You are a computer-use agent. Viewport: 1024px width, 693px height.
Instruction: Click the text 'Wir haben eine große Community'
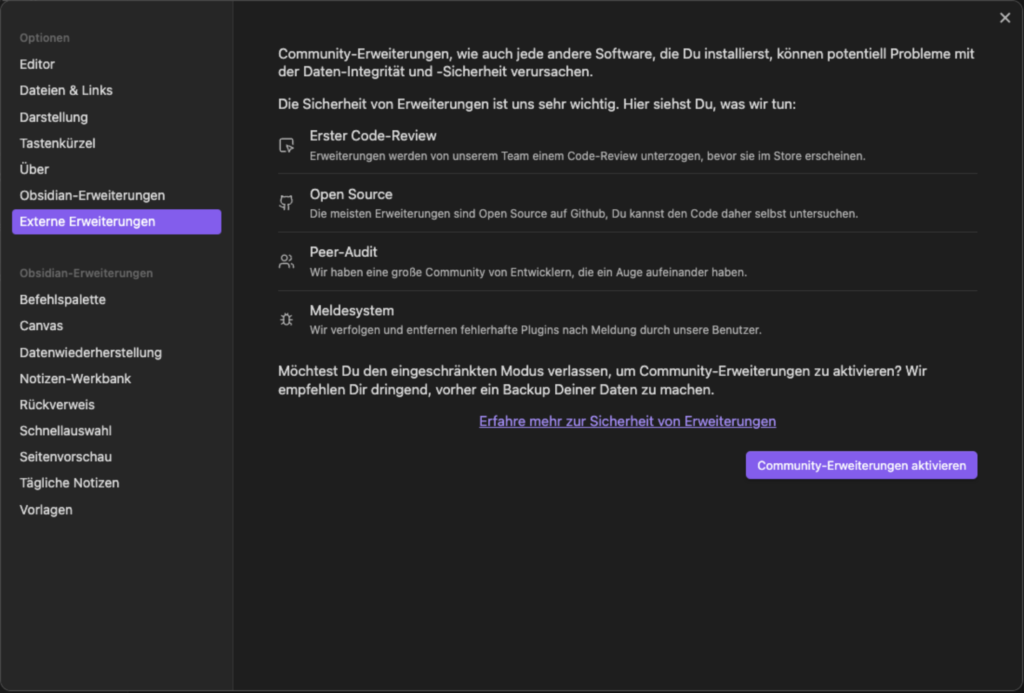528,272
